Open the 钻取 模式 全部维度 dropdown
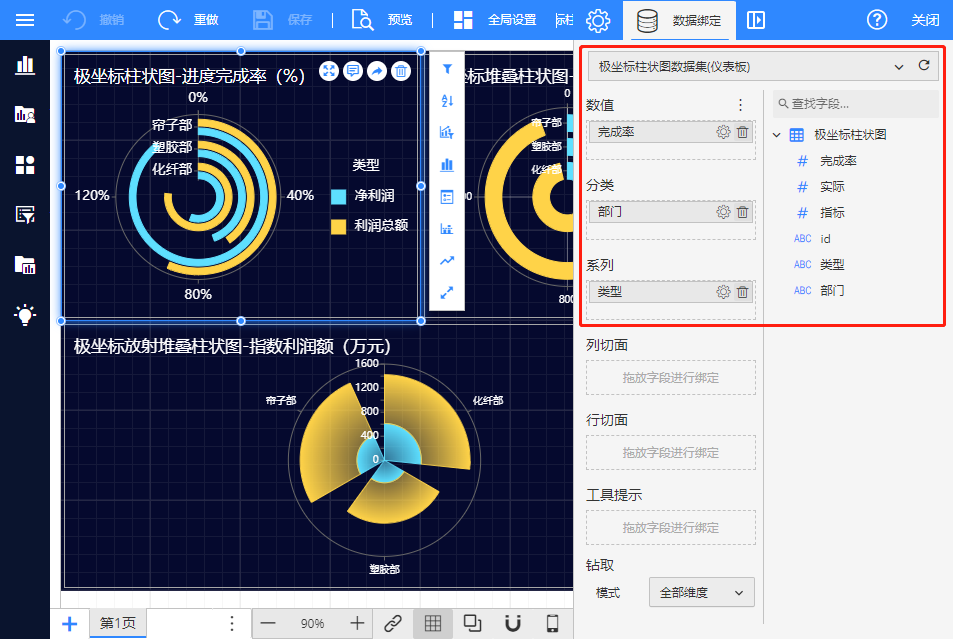 point(701,593)
